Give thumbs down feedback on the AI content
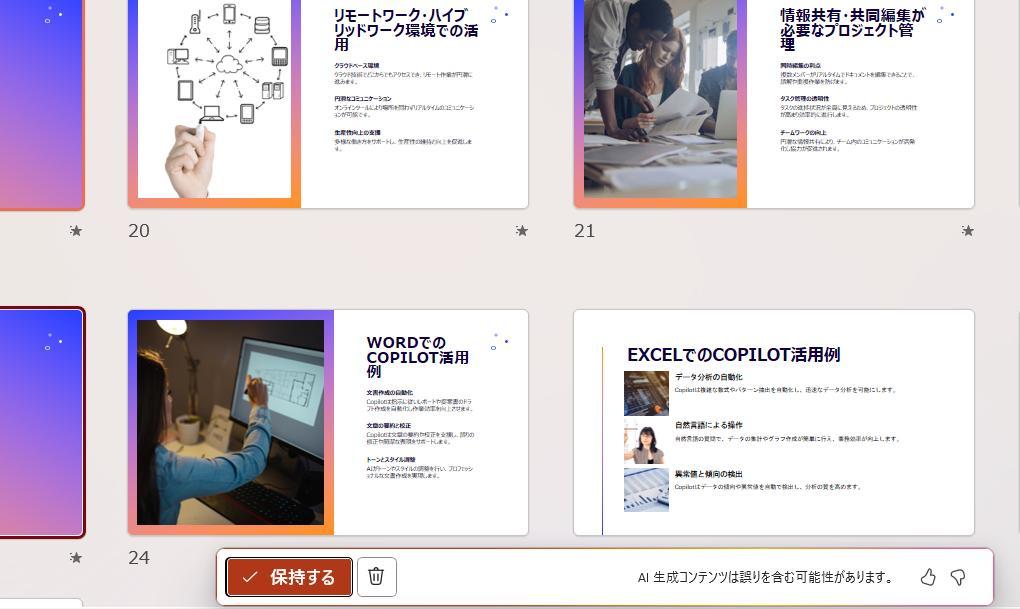 point(957,577)
